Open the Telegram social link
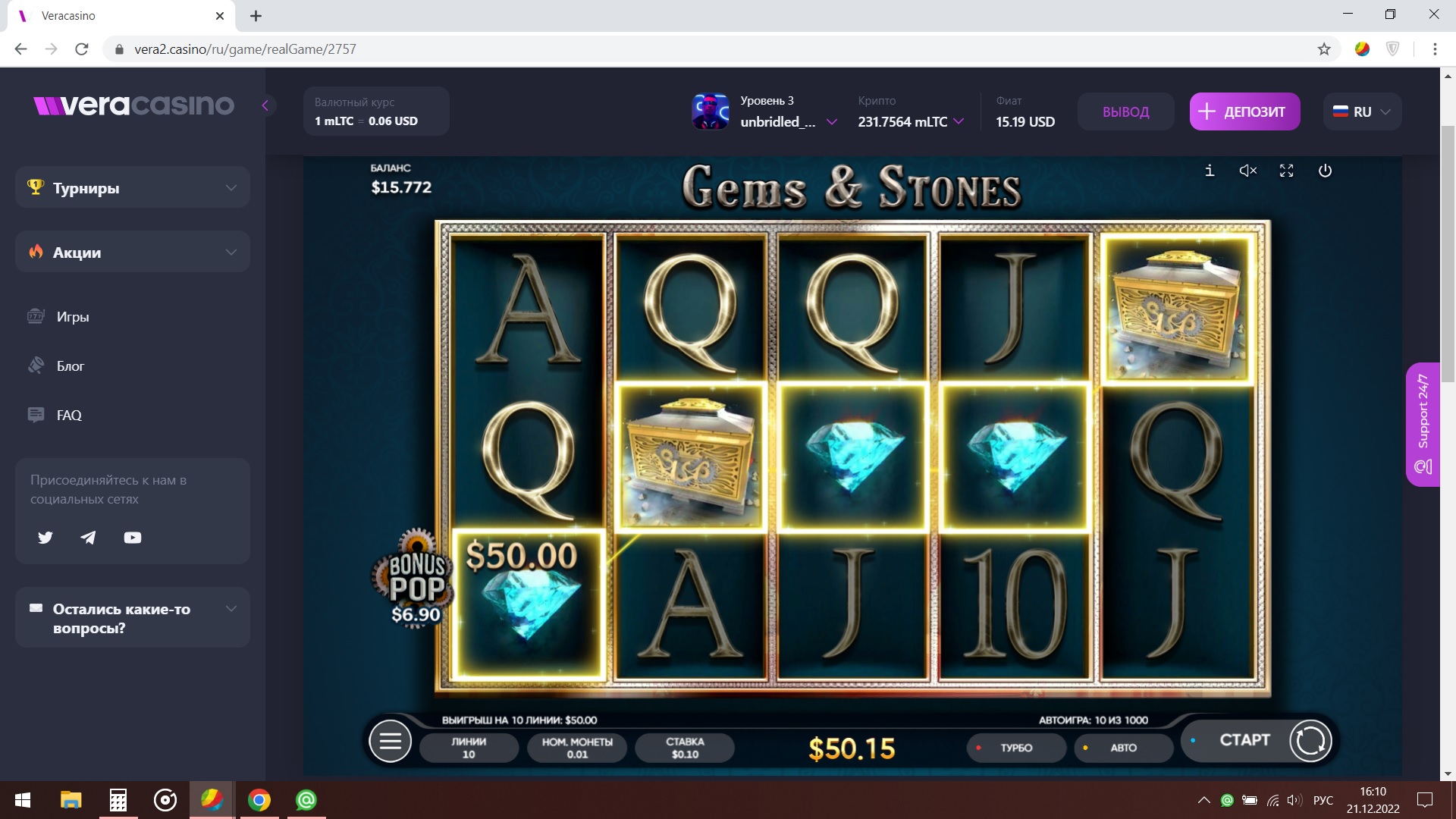The image size is (1456, 819). point(89,538)
